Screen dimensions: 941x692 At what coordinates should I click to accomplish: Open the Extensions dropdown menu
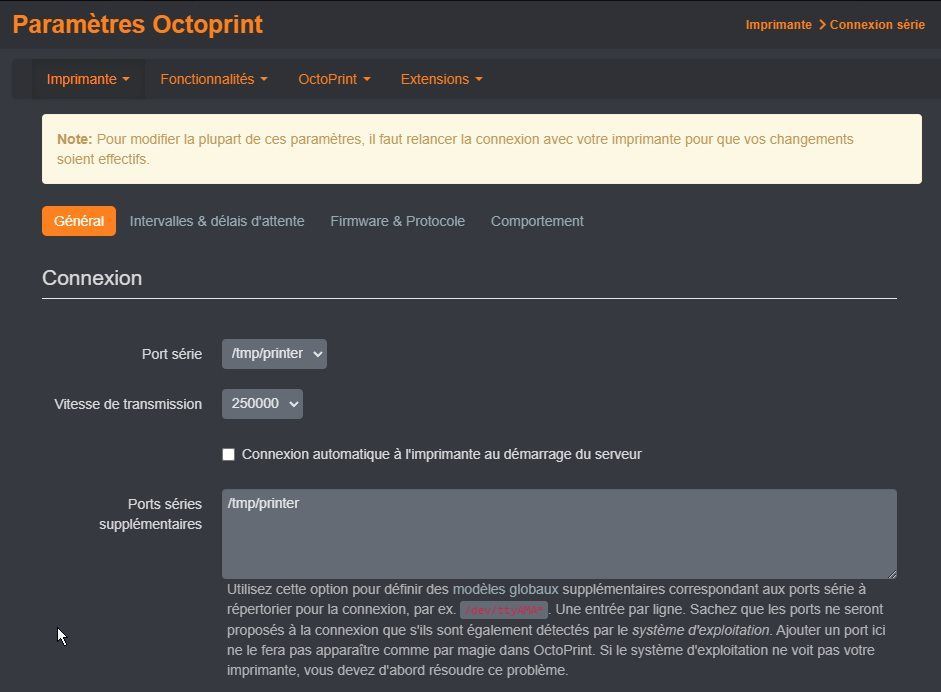point(441,79)
